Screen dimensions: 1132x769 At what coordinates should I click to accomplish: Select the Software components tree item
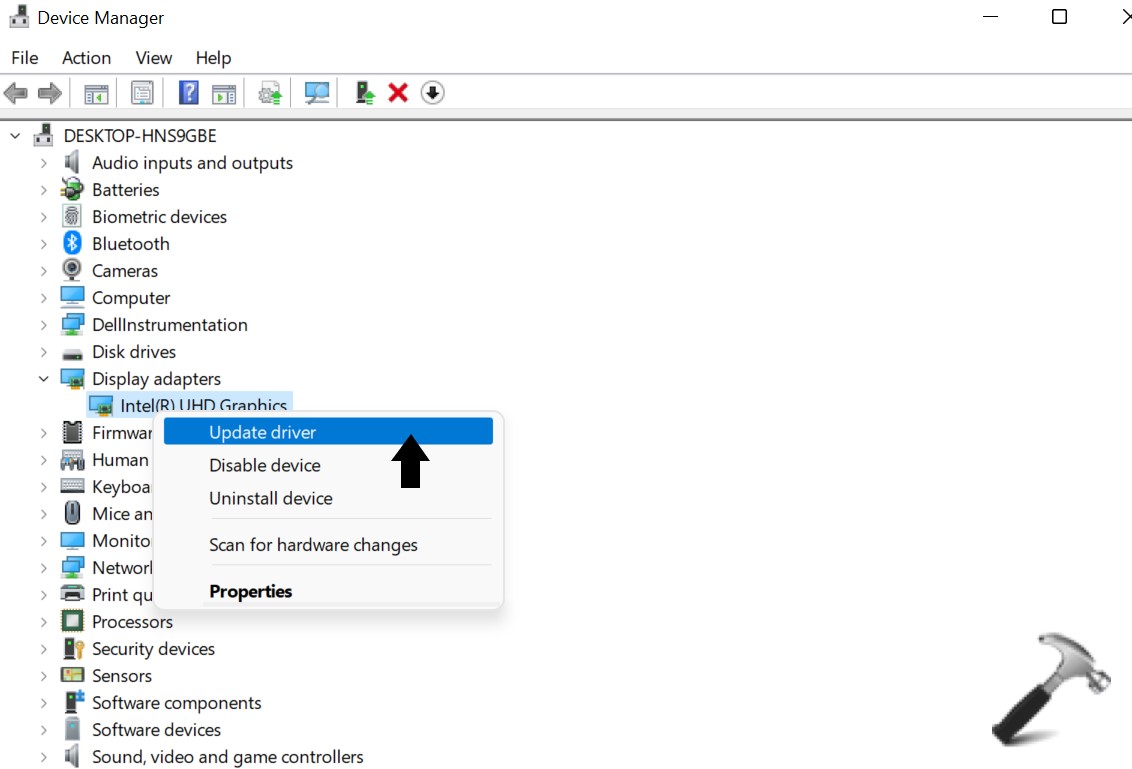(x=177, y=703)
